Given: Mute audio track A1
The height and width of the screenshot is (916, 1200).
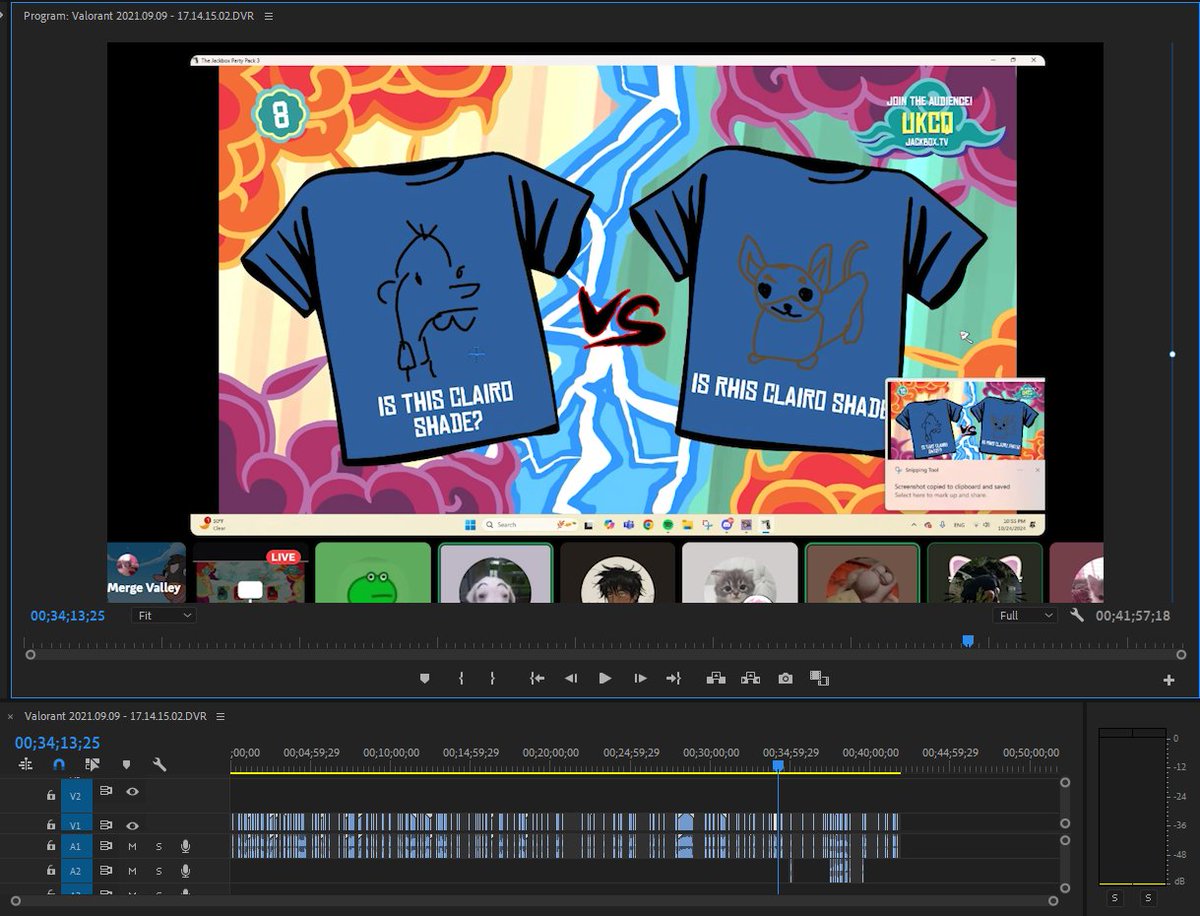Looking at the screenshot, I should 132,846.
